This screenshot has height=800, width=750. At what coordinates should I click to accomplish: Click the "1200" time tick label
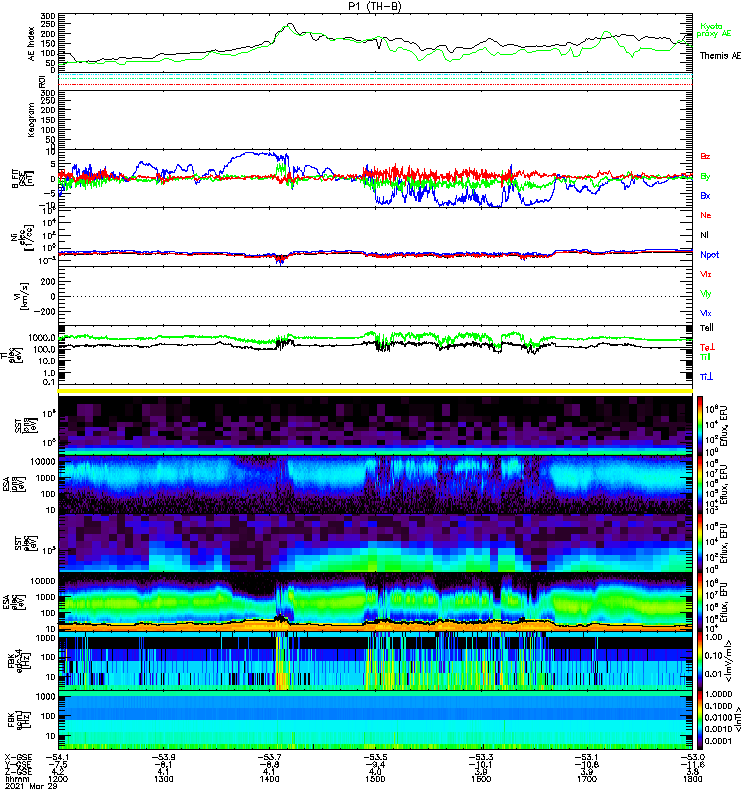(57, 779)
